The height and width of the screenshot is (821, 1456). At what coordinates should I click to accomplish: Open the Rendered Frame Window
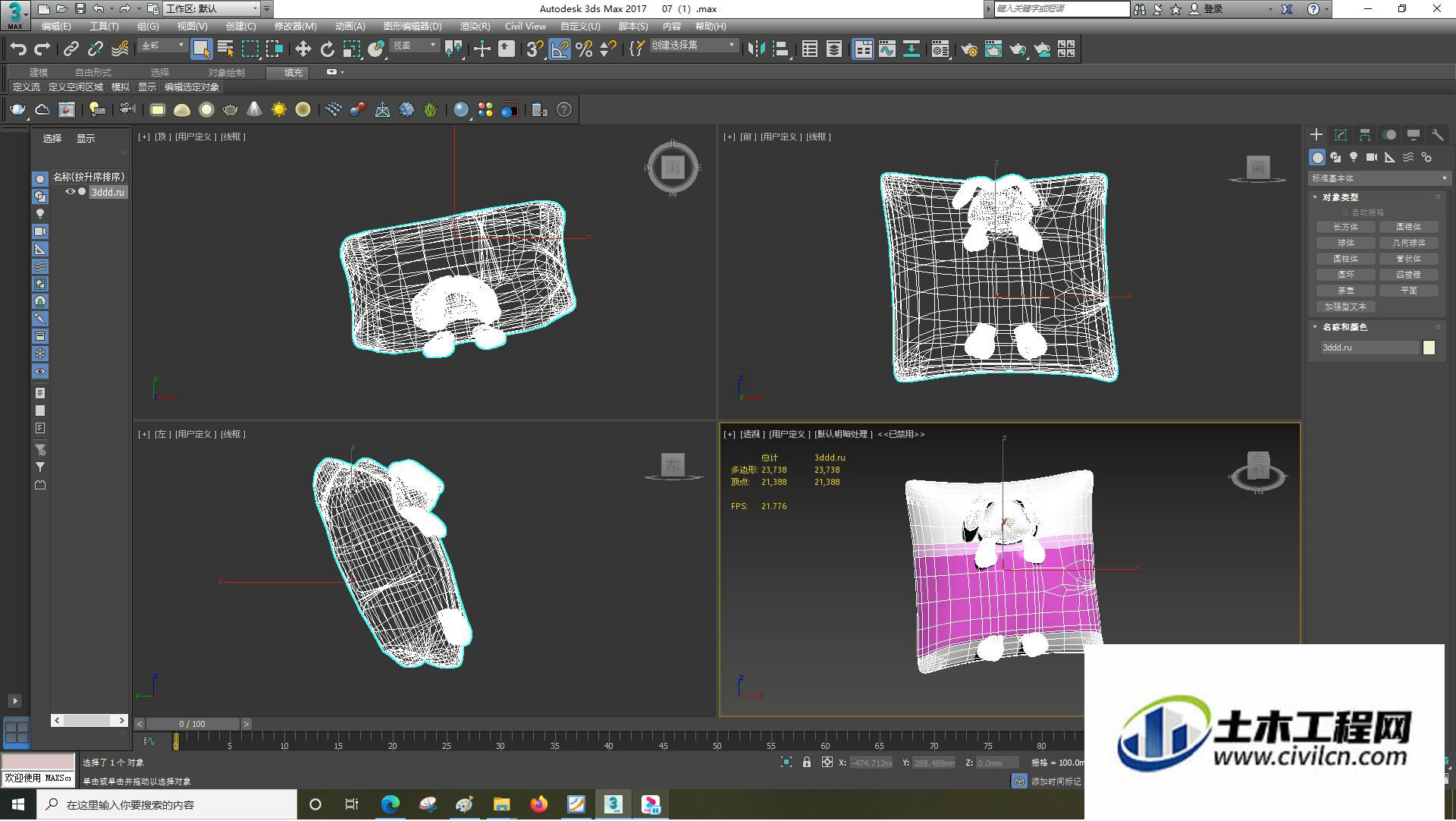click(993, 49)
